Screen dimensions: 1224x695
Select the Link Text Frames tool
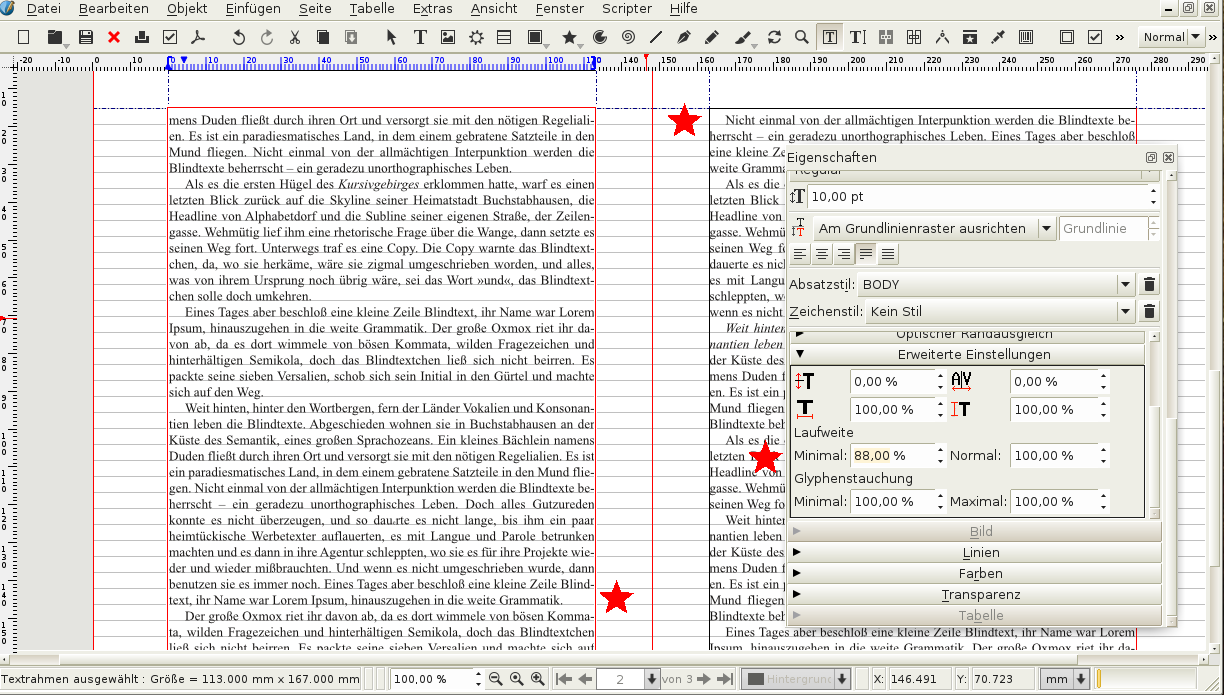coord(886,37)
